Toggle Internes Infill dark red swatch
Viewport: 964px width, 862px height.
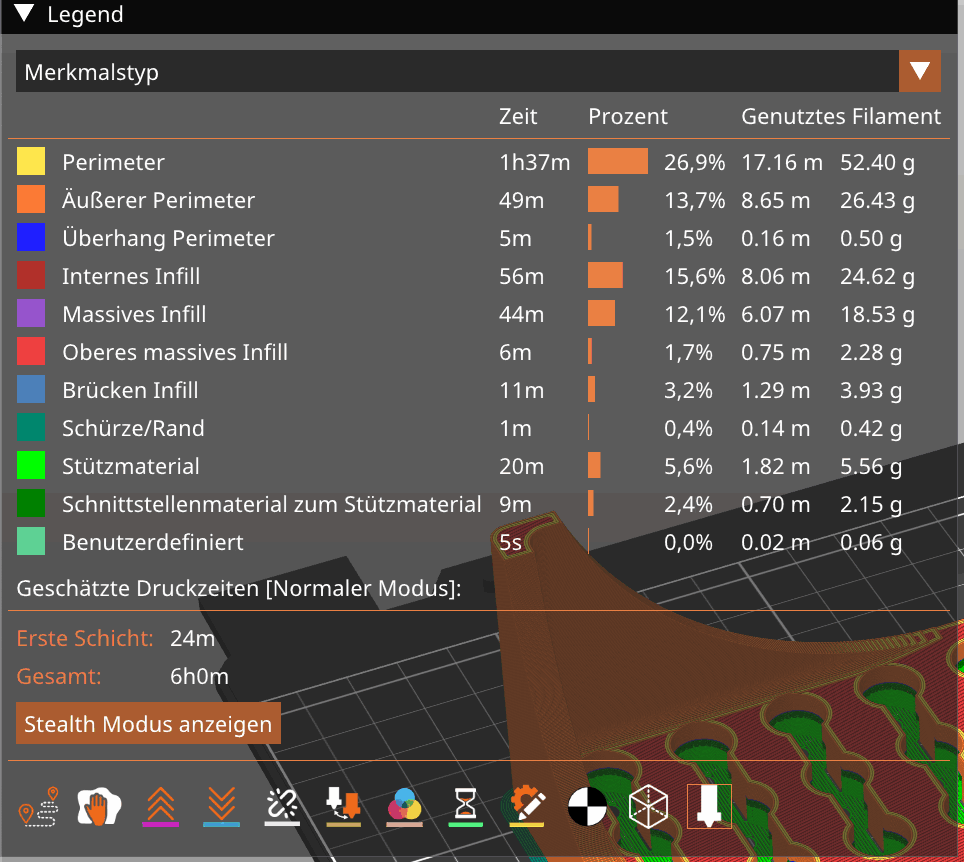pyautogui.click(x=31, y=276)
